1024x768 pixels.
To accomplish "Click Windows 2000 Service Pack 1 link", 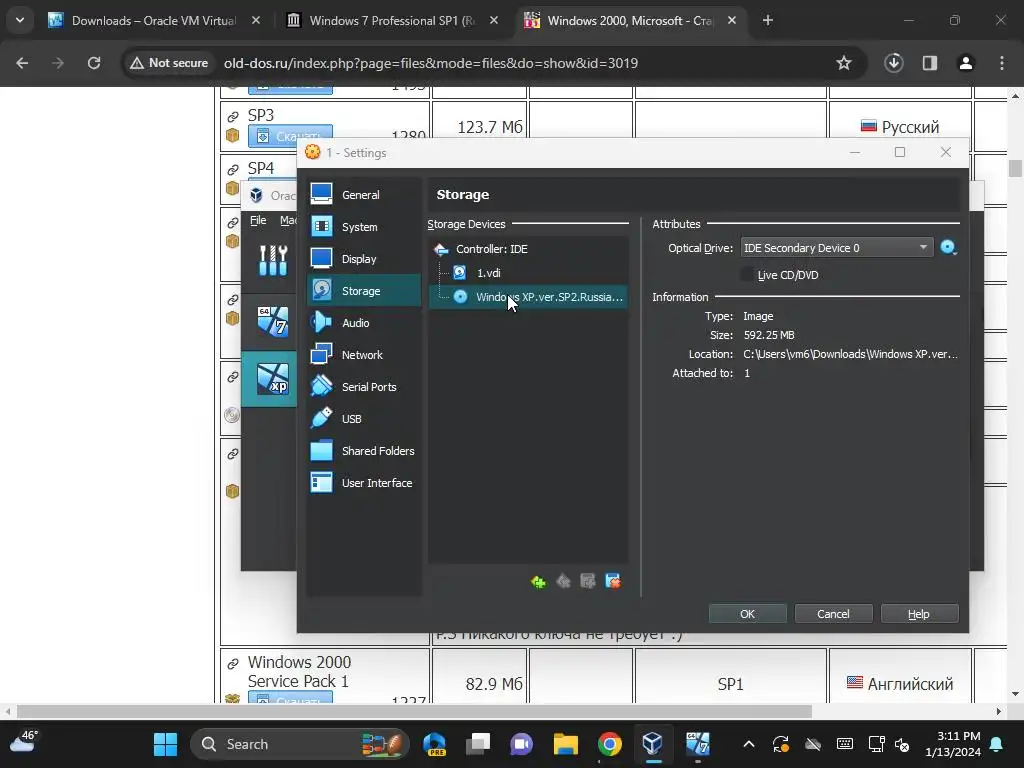I will pos(299,671).
